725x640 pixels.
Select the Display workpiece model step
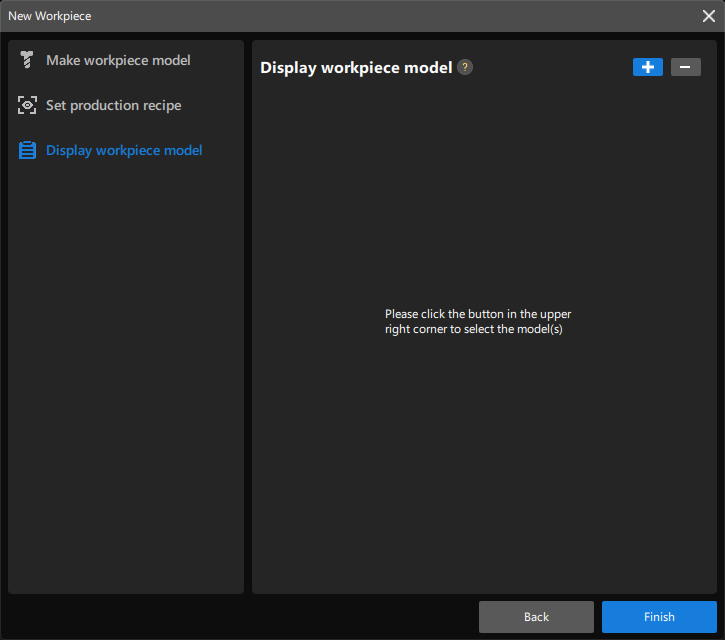point(124,150)
